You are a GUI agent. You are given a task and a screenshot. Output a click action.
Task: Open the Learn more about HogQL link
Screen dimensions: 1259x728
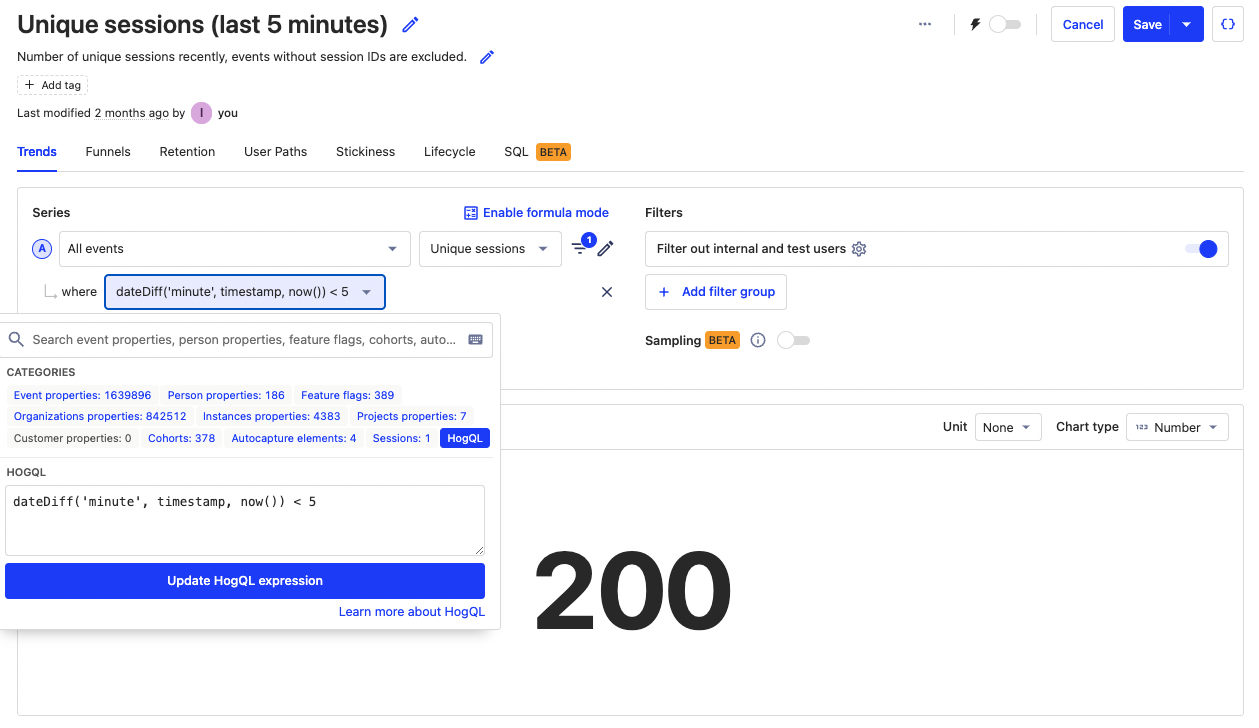(x=411, y=612)
